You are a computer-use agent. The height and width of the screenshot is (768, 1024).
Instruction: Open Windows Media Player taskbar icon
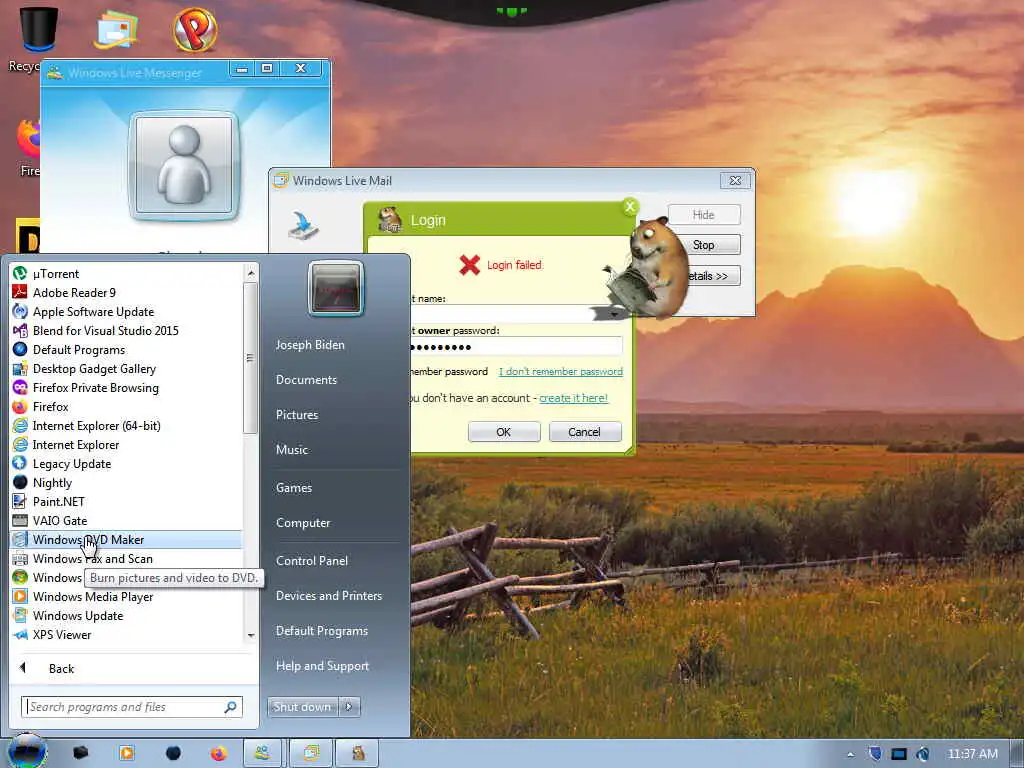(127, 753)
